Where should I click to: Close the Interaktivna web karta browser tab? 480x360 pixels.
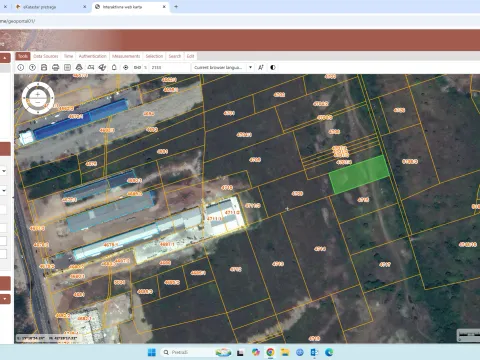[x=164, y=7]
